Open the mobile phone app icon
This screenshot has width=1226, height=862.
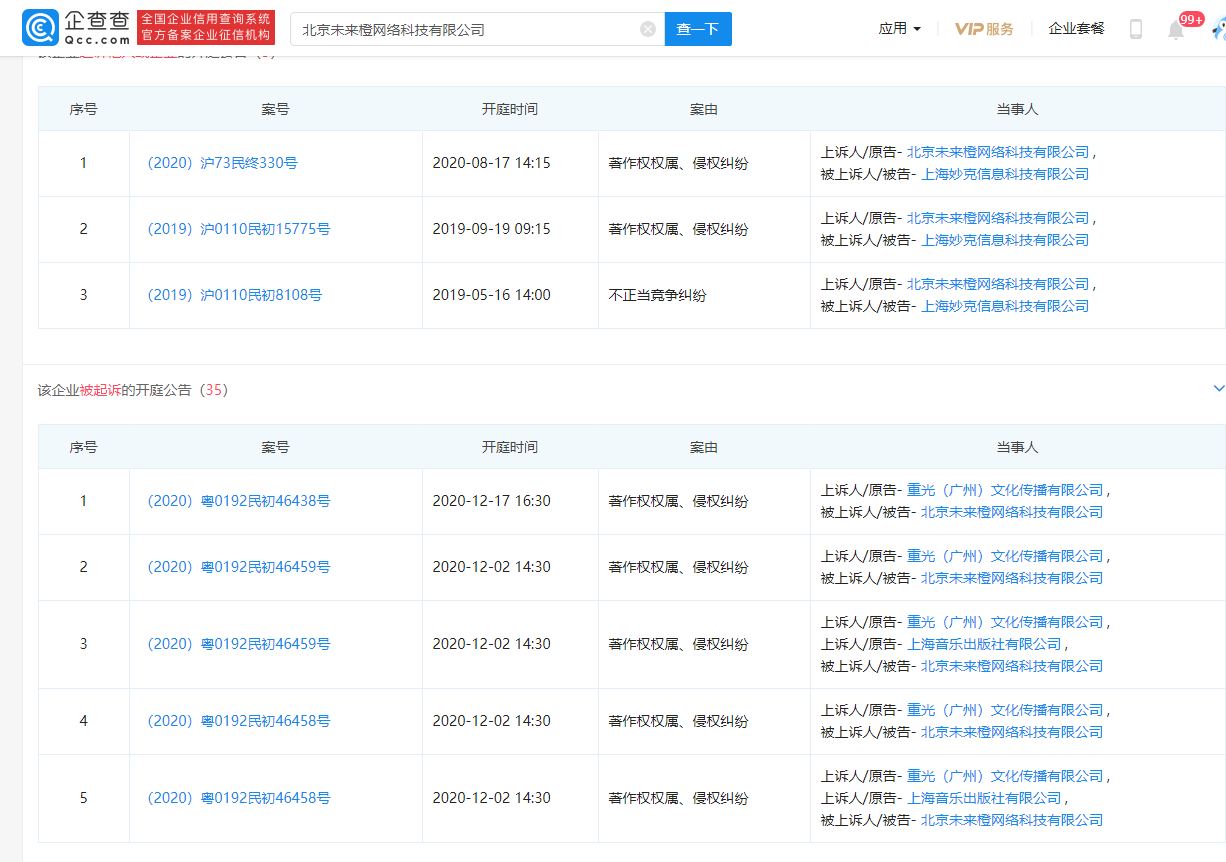[x=1136, y=29]
